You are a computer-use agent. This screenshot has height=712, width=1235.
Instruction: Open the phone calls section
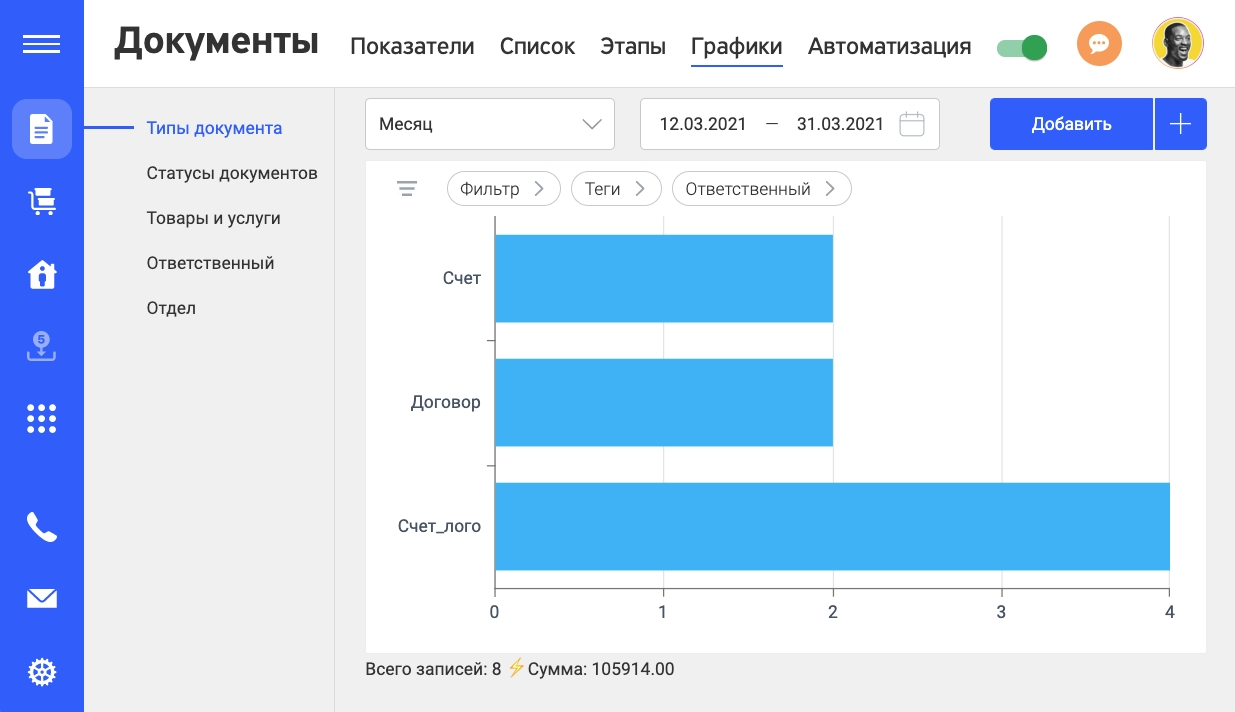(41, 528)
